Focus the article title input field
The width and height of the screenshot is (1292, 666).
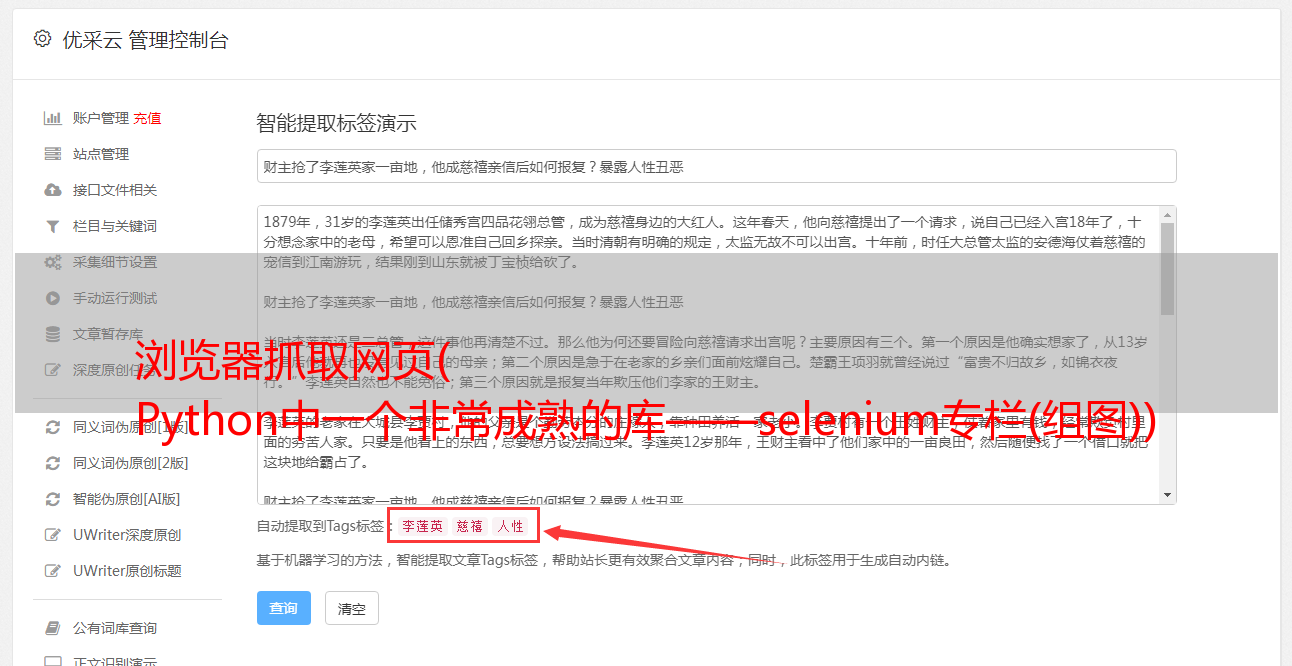716,166
